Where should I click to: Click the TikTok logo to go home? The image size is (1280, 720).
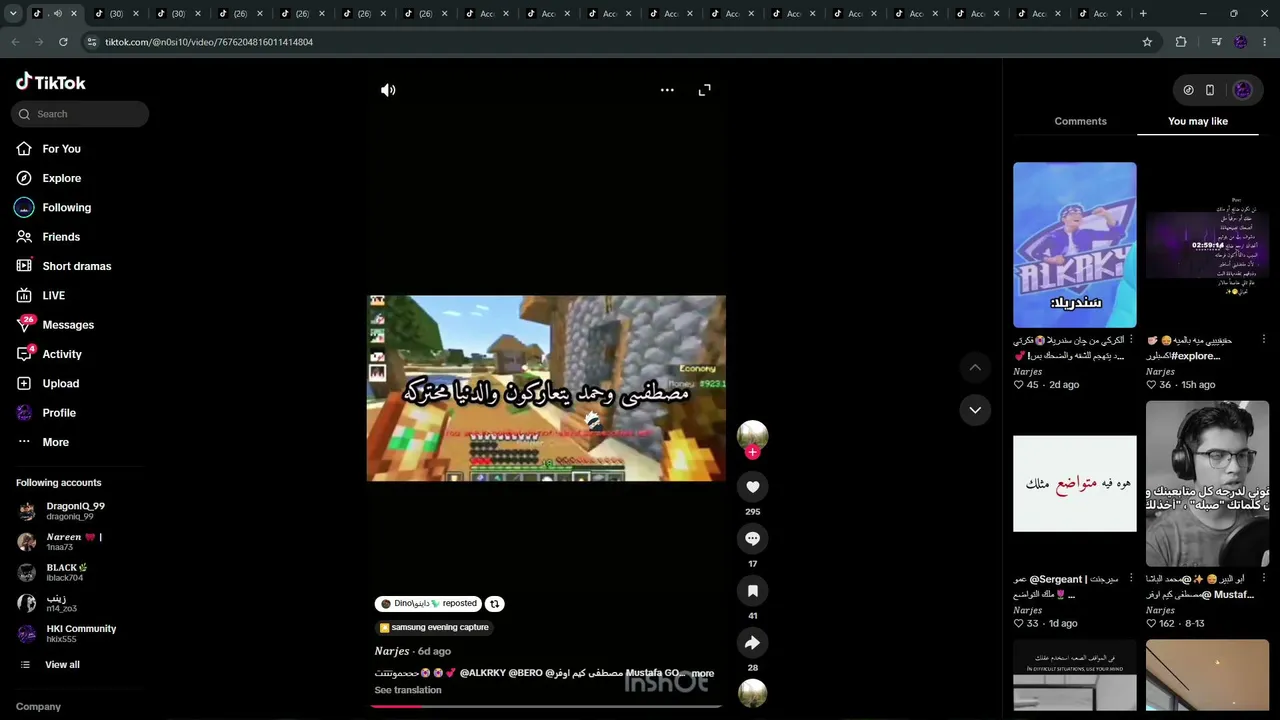pyautogui.click(x=51, y=82)
